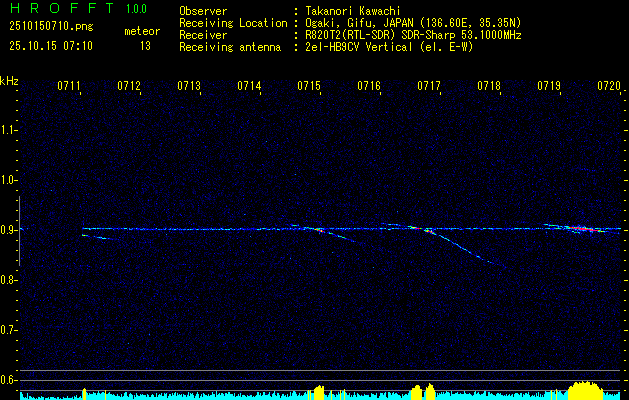Select the 0715 time marker
The image size is (629, 400).
point(309,87)
